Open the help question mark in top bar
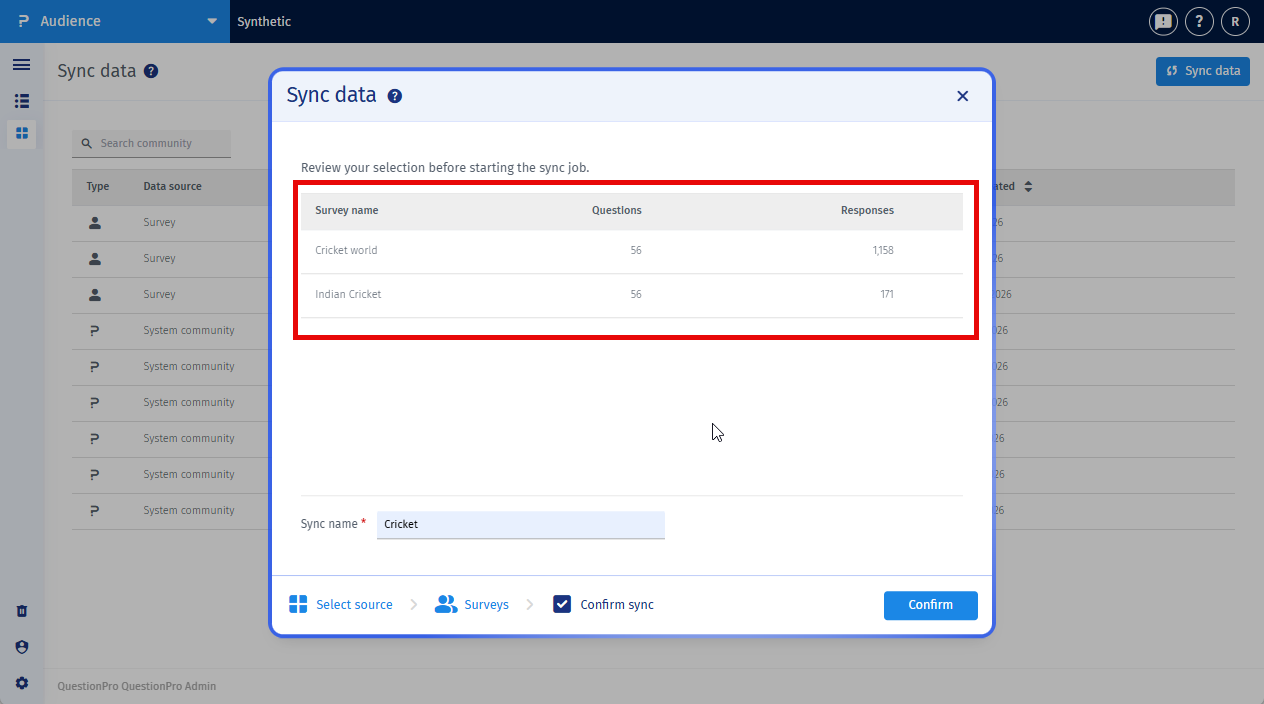 click(x=1199, y=21)
